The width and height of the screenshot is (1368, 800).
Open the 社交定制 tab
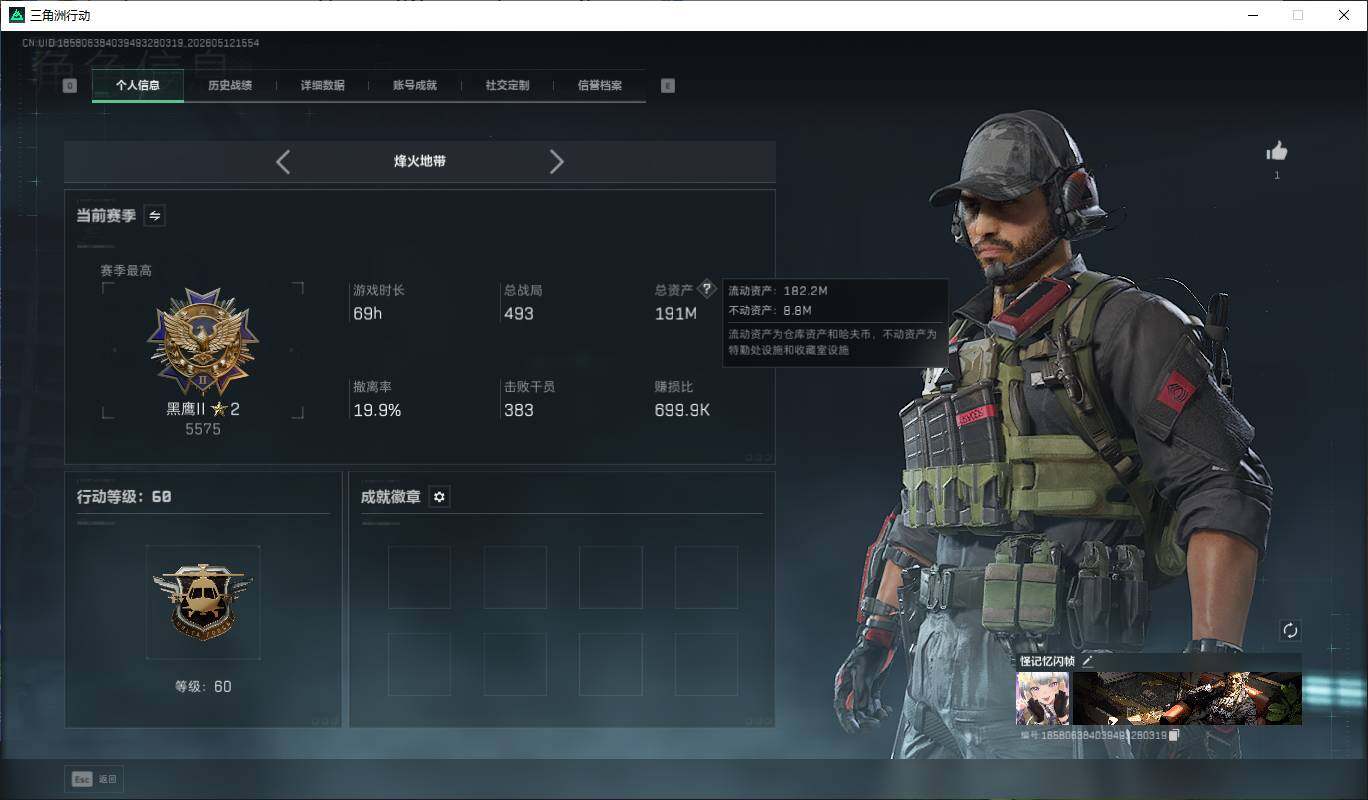[x=507, y=86]
